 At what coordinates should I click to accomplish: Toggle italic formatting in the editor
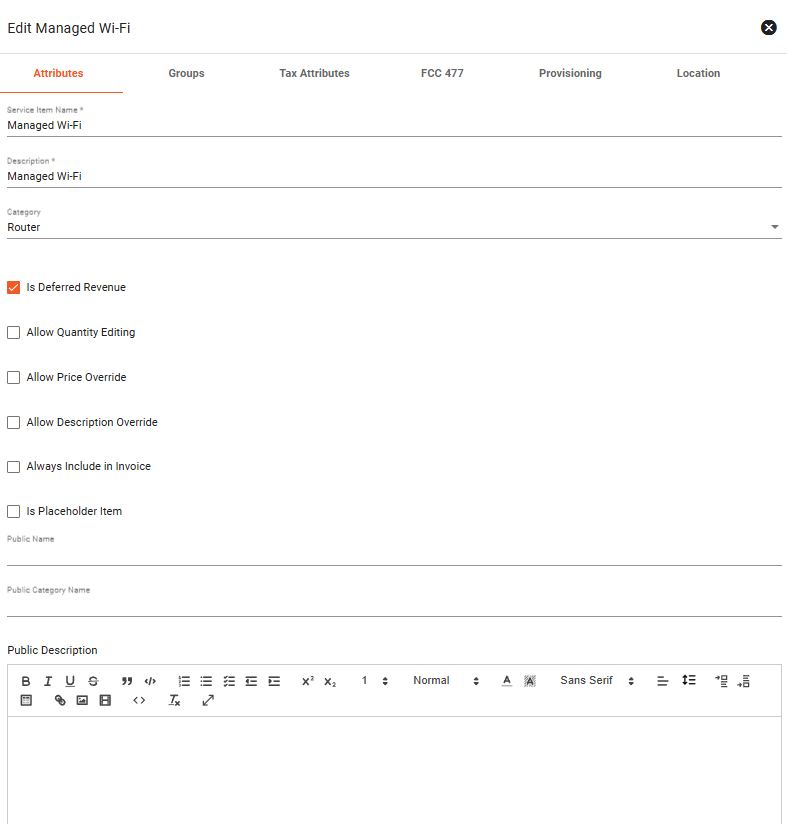pyautogui.click(x=48, y=681)
